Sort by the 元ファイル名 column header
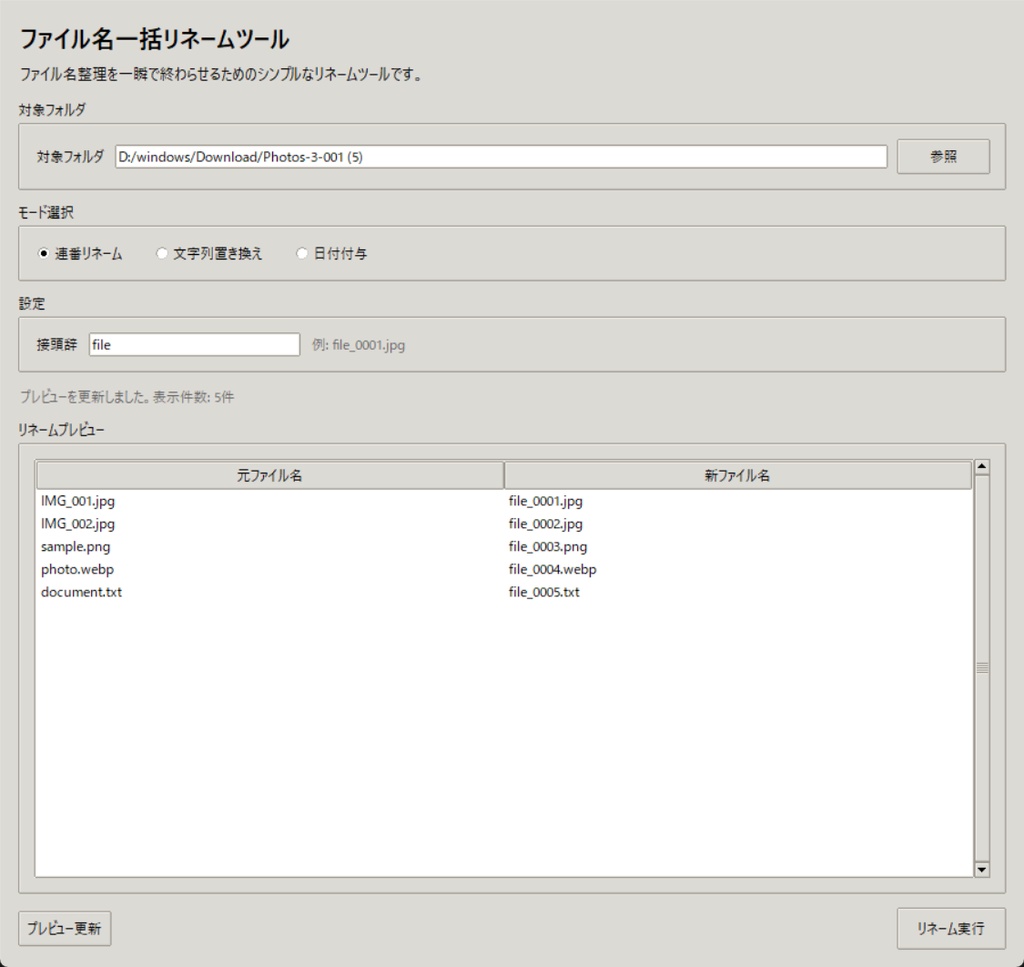The width and height of the screenshot is (1024, 967). click(x=270, y=474)
